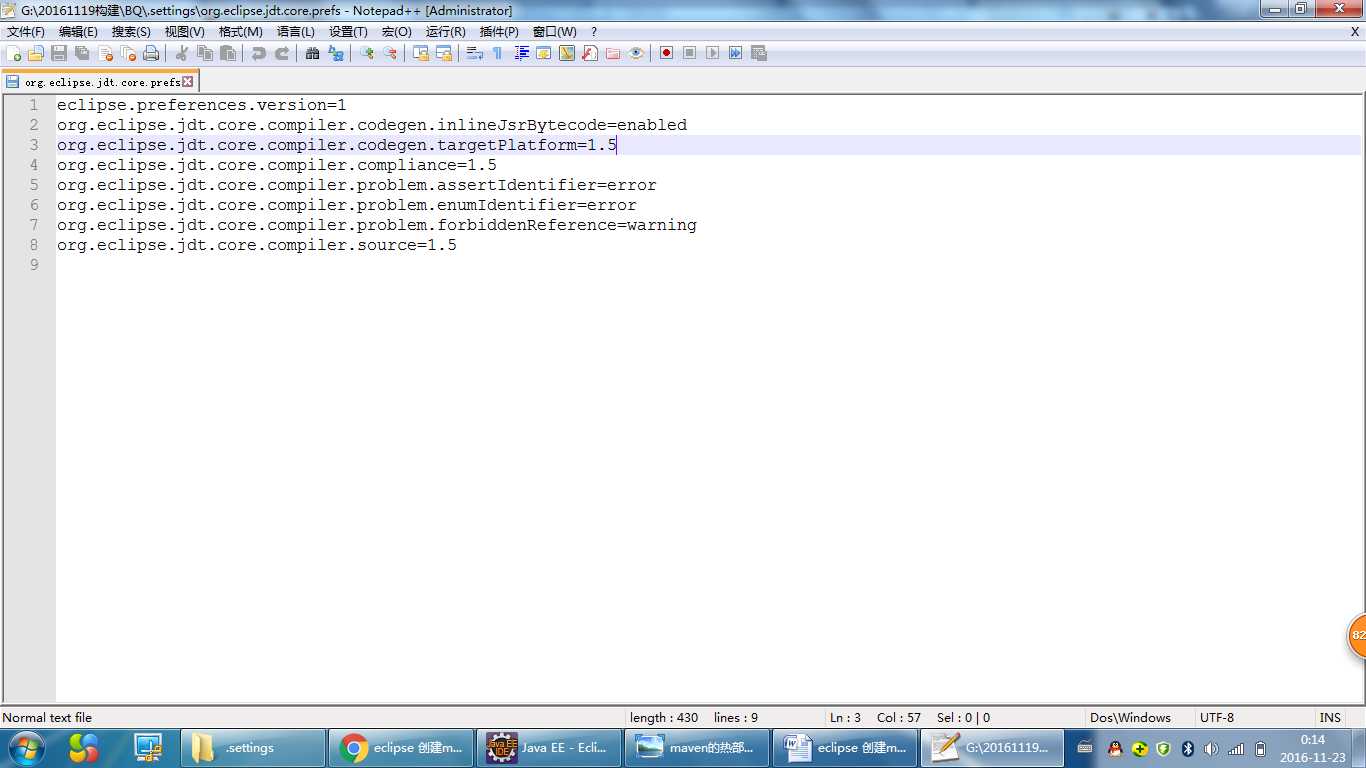This screenshot has width=1366, height=768.
Task: Open Find with the binoculars icon
Action: [x=312, y=53]
